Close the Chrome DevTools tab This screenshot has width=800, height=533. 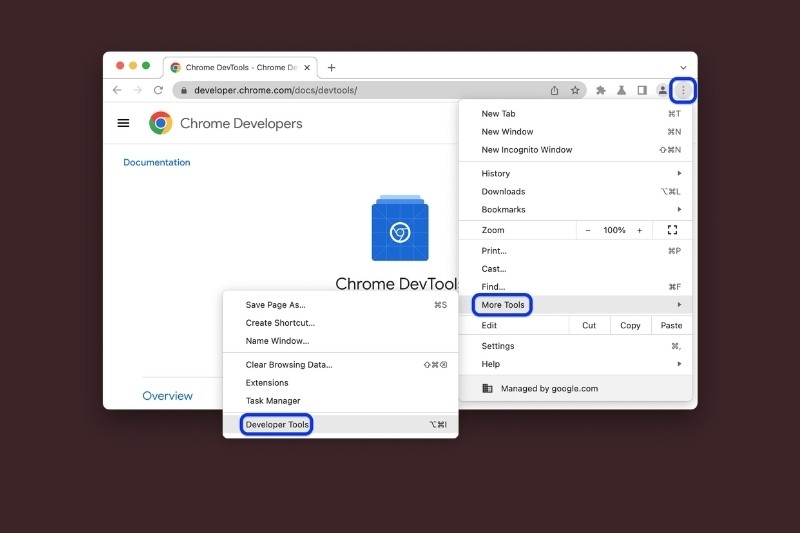(x=307, y=67)
